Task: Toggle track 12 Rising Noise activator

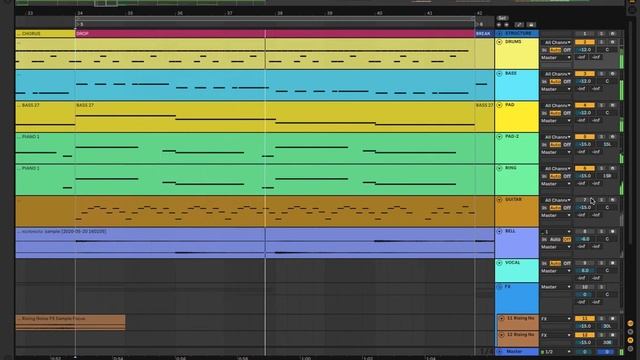Action: [584, 335]
